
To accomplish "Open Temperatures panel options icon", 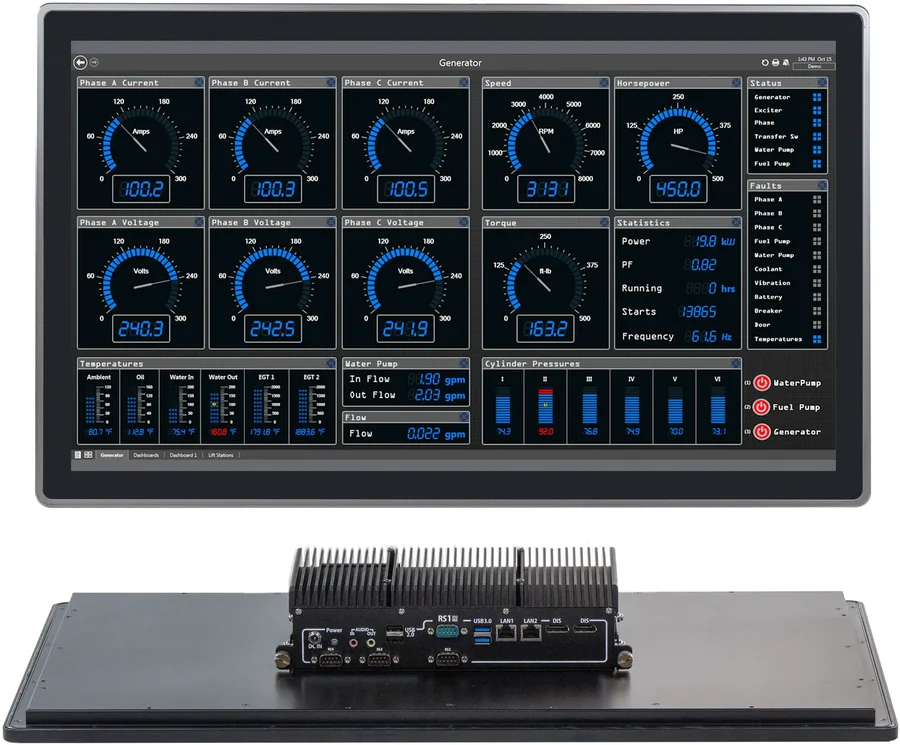I will tap(331, 363).
